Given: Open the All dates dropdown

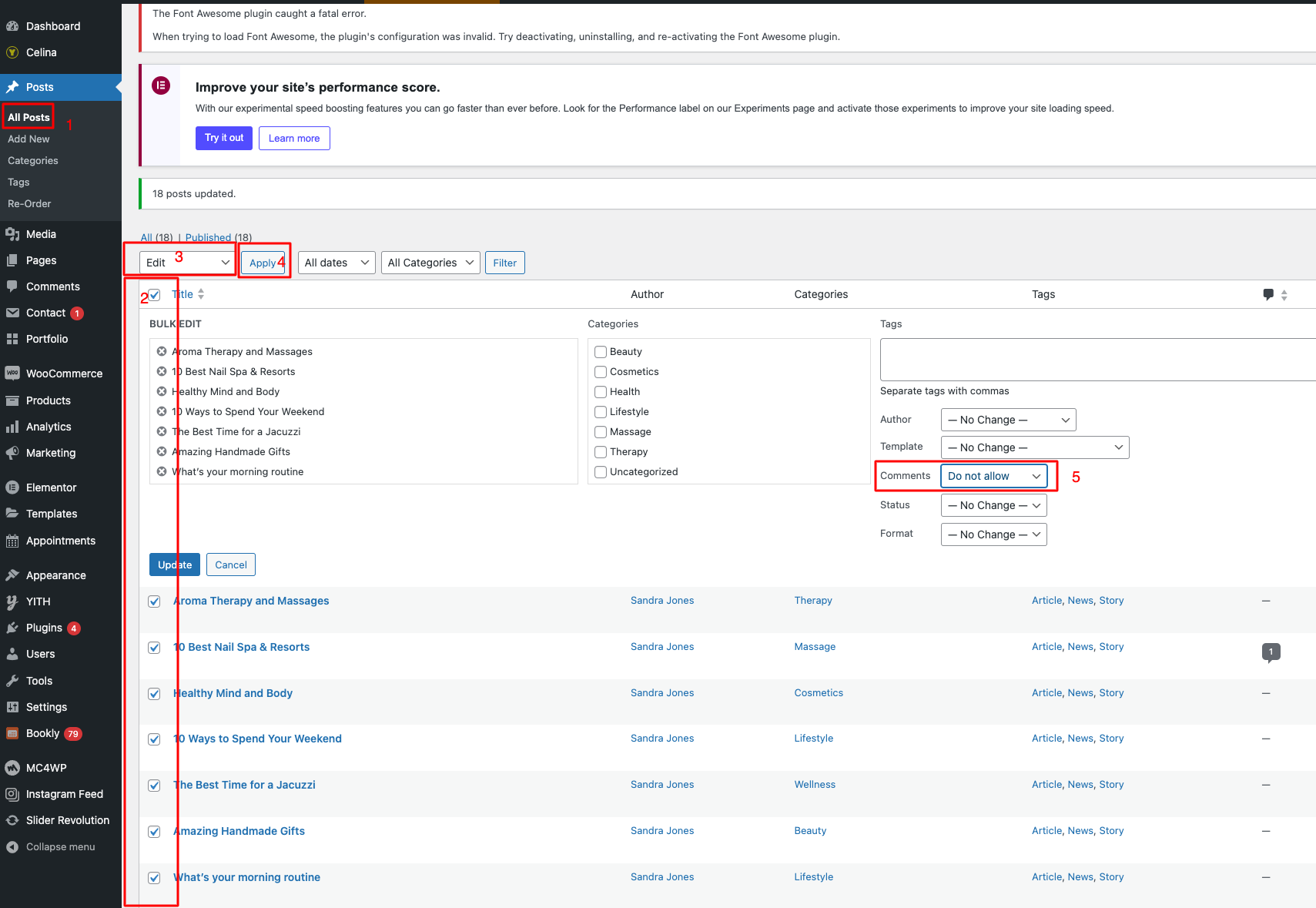Looking at the screenshot, I should [337, 263].
